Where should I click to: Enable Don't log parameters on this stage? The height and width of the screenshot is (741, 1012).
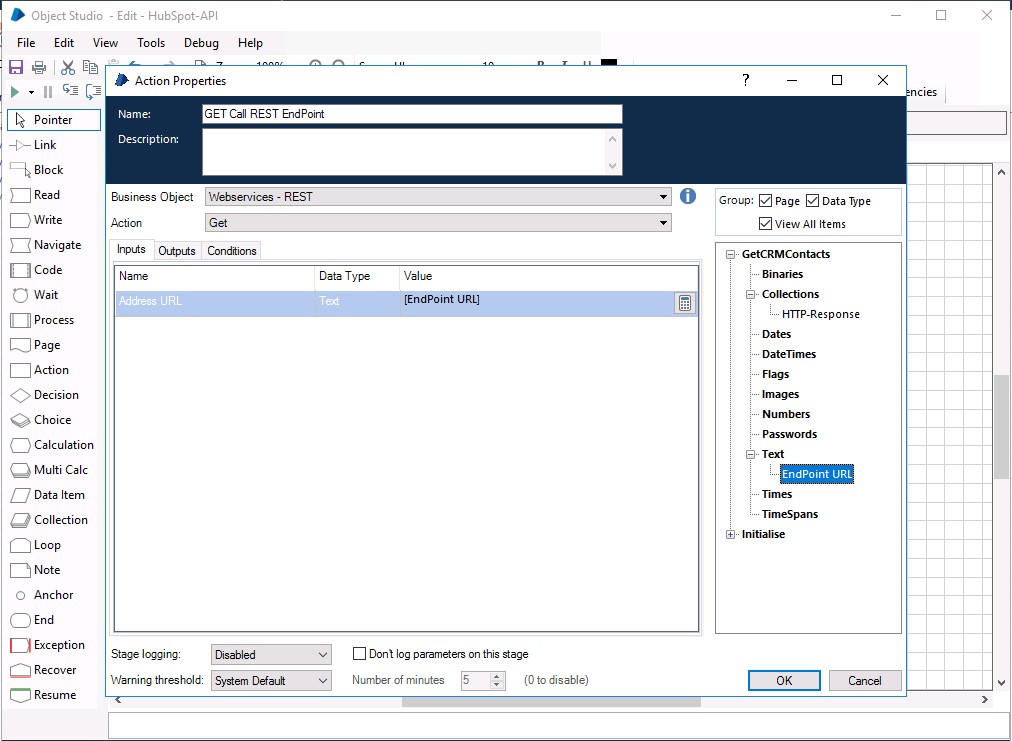click(x=359, y=654)
